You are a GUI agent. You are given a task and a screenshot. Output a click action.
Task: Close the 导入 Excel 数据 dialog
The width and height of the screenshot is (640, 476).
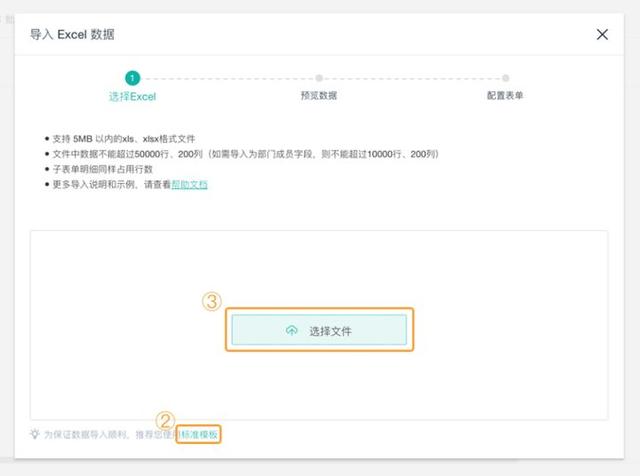[x=602, y=35]
